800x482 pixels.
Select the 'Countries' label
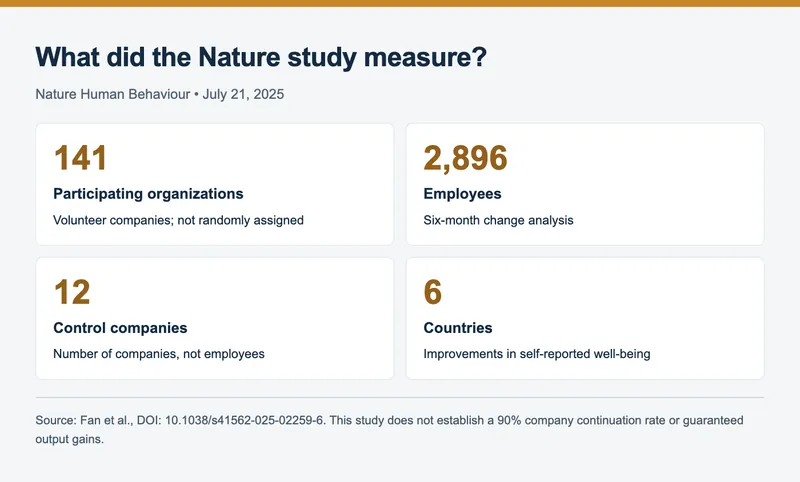(458, 328)
